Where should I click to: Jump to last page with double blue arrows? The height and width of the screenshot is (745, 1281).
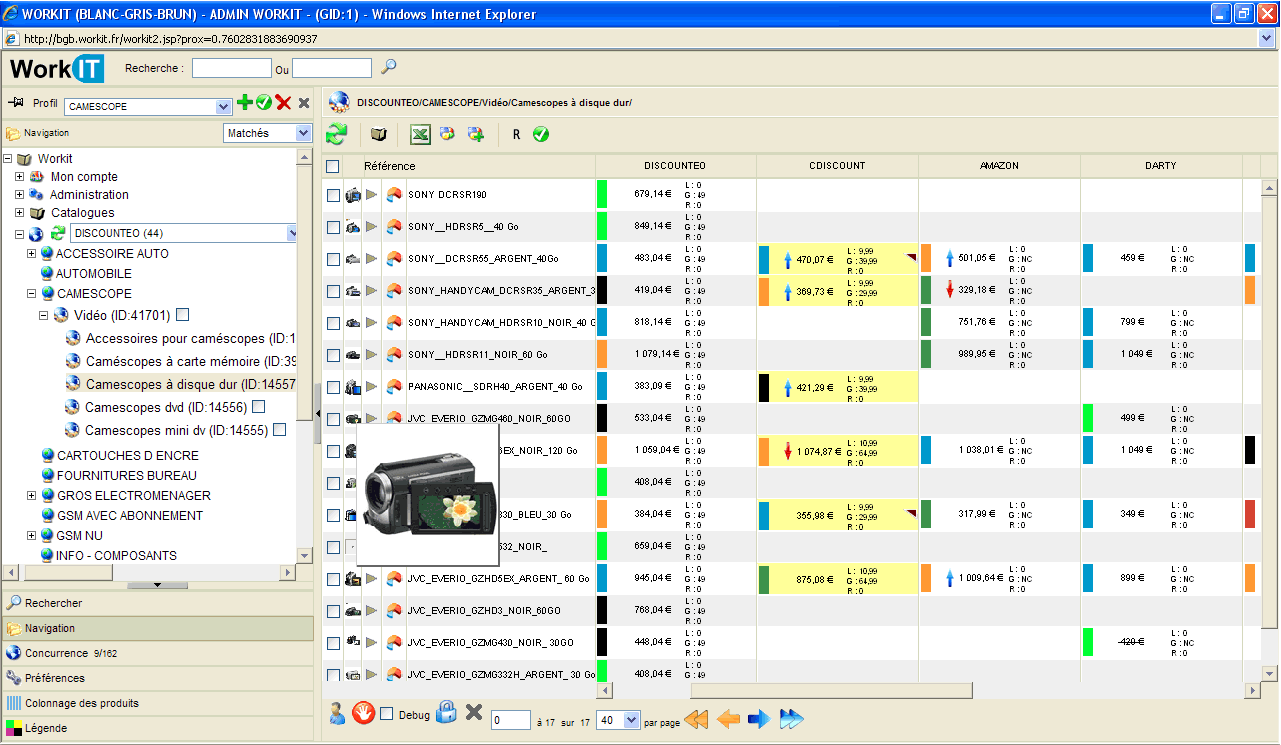[792, 719]
